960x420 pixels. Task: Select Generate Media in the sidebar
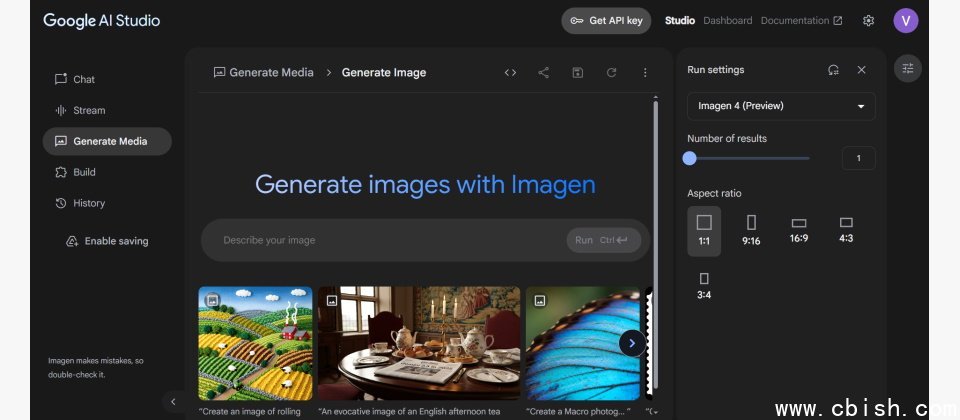point(107,141)
